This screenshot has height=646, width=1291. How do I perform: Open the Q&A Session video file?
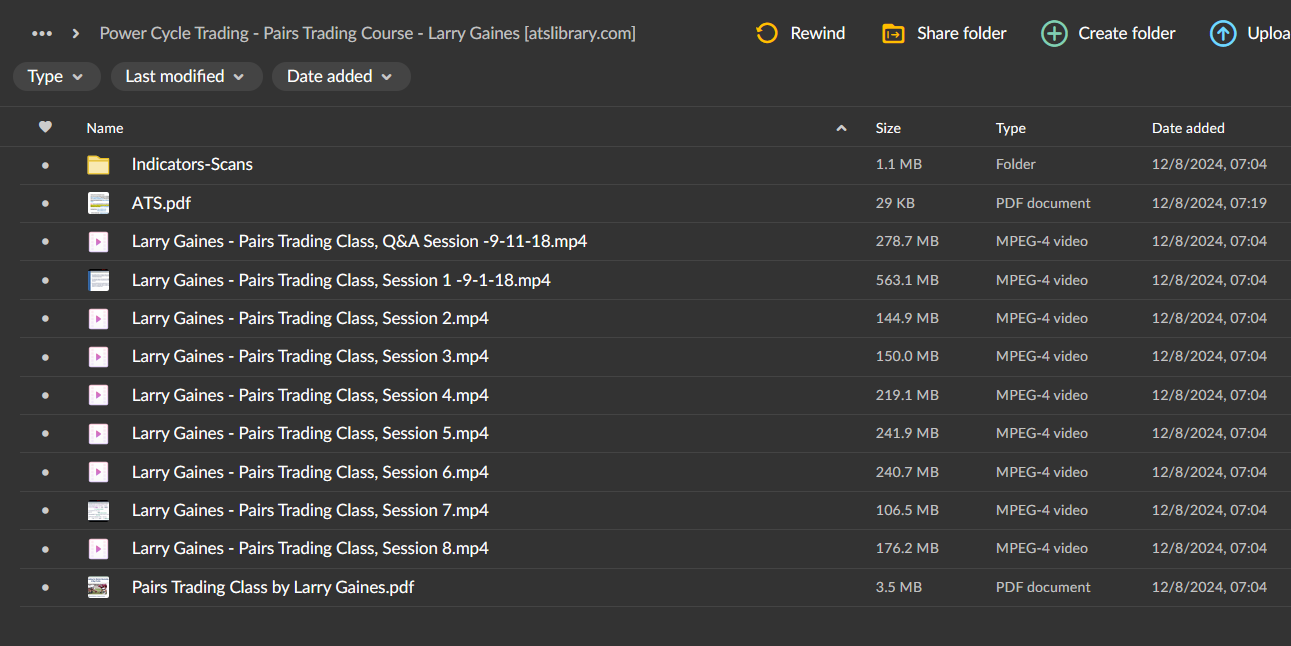[x=360, y=241]
